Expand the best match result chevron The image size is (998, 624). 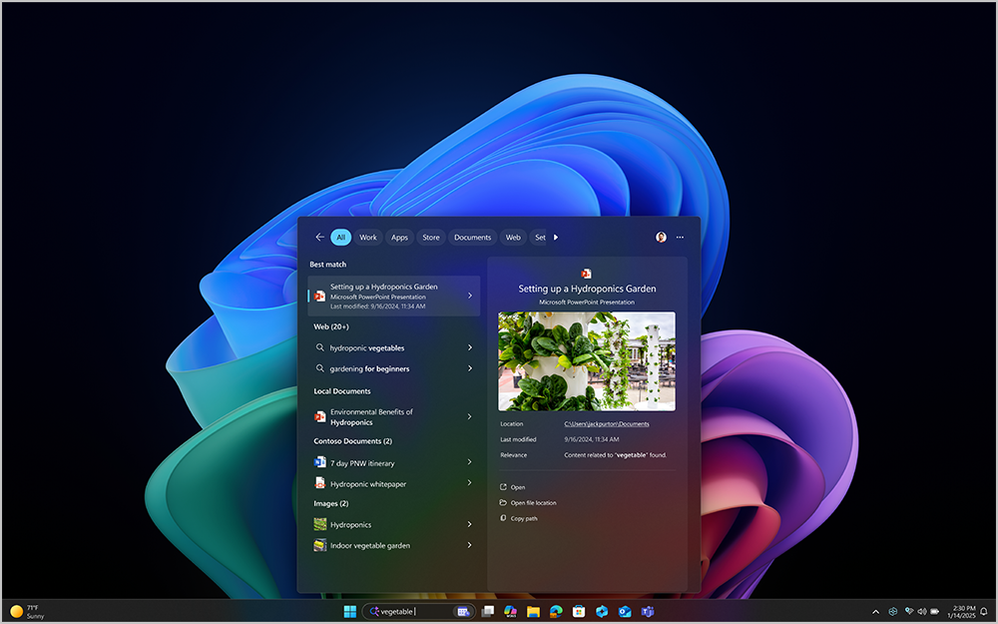tap(470, 295)
